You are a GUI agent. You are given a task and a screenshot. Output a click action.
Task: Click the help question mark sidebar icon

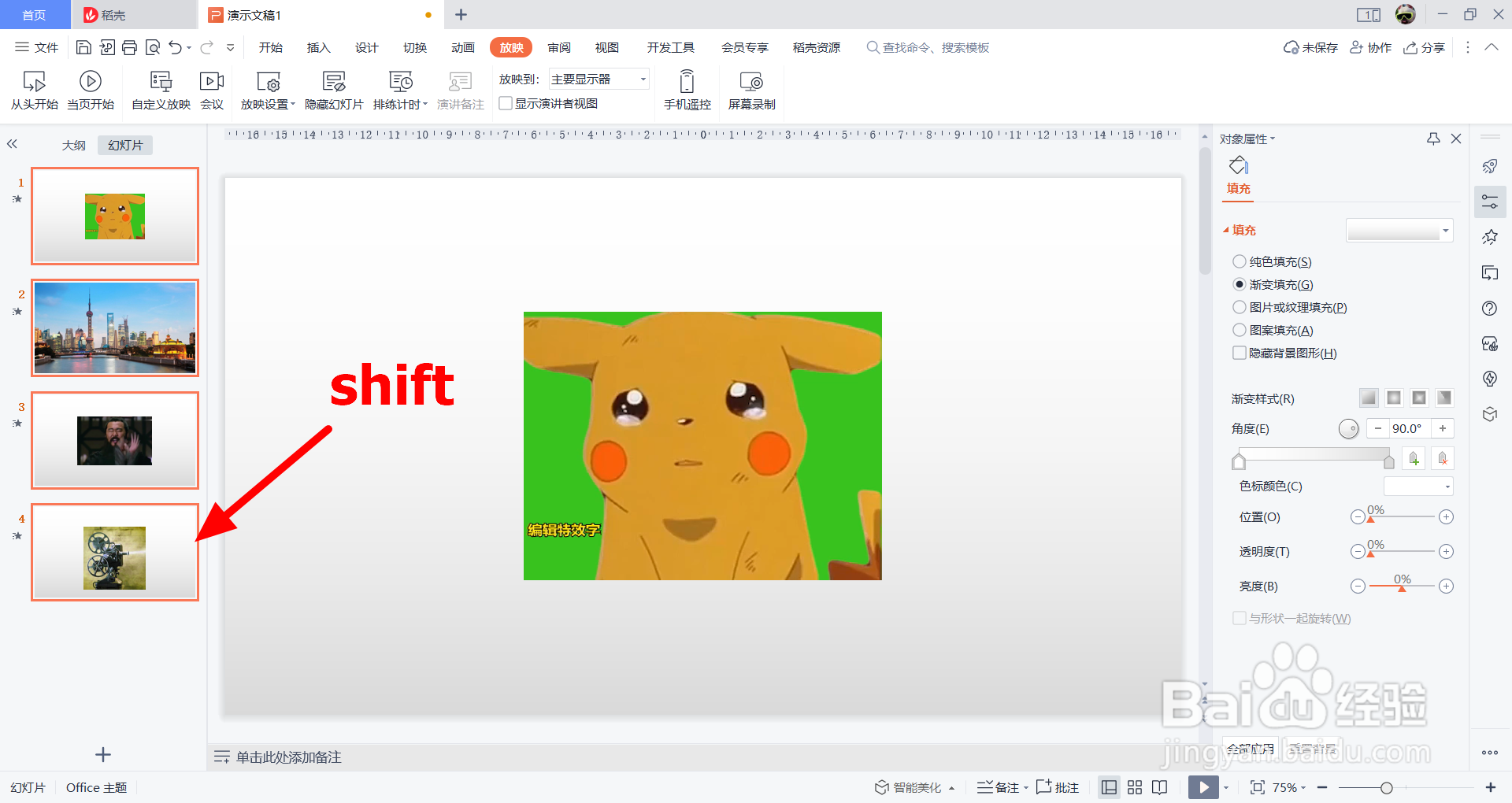point(1490,309)
